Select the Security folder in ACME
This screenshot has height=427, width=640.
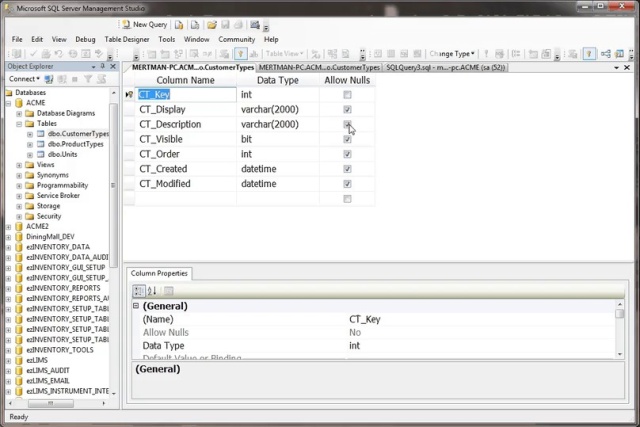pyautogui.click(x=49, y=216)
